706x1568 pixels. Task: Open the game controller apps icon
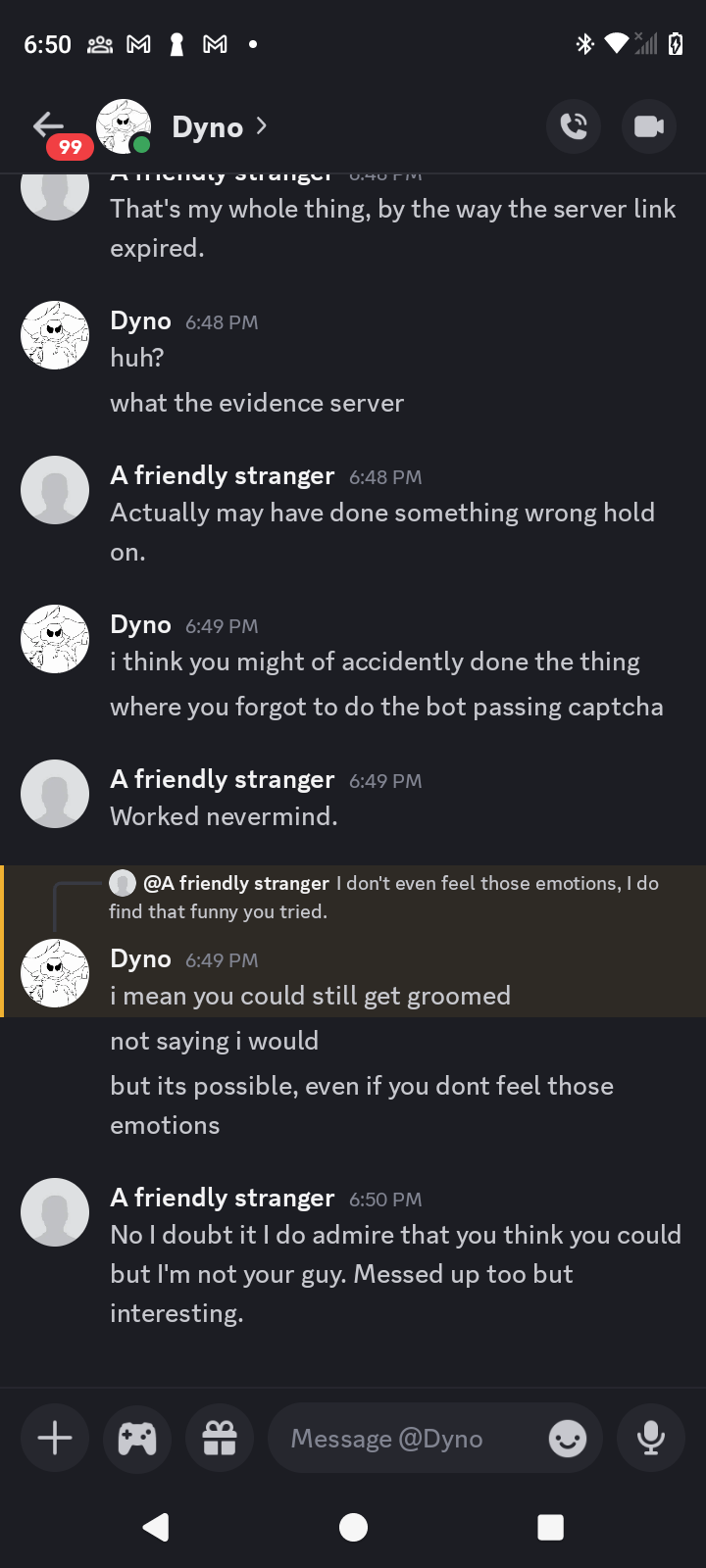click(x=137, y=1439)
